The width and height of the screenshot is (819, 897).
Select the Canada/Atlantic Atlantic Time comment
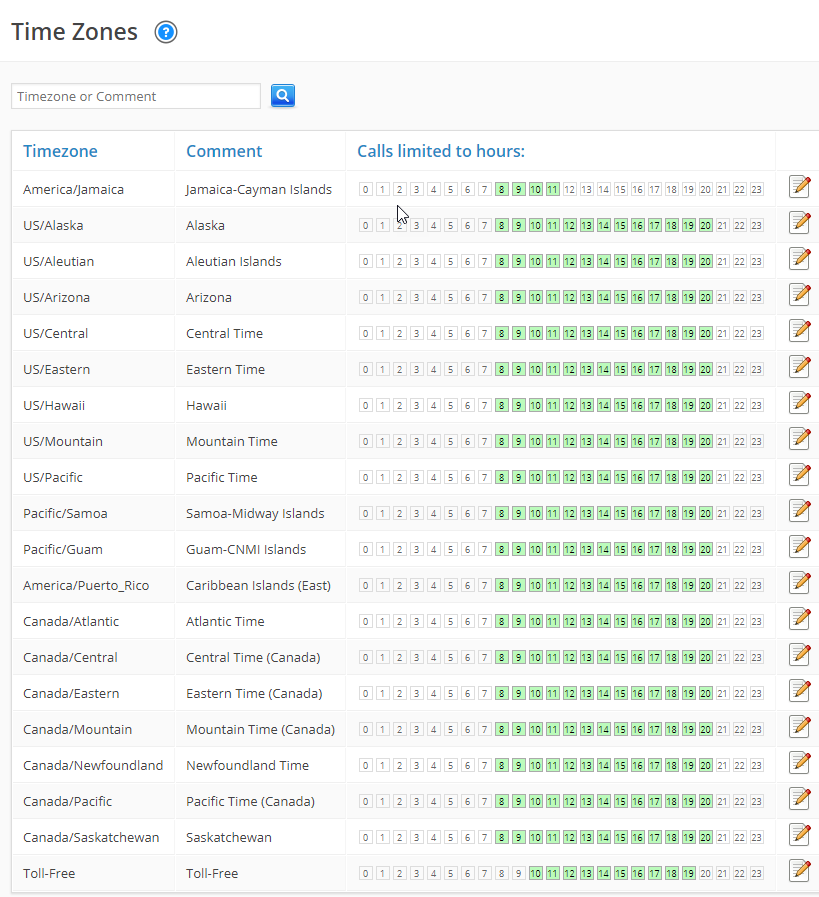click(225, 622)
